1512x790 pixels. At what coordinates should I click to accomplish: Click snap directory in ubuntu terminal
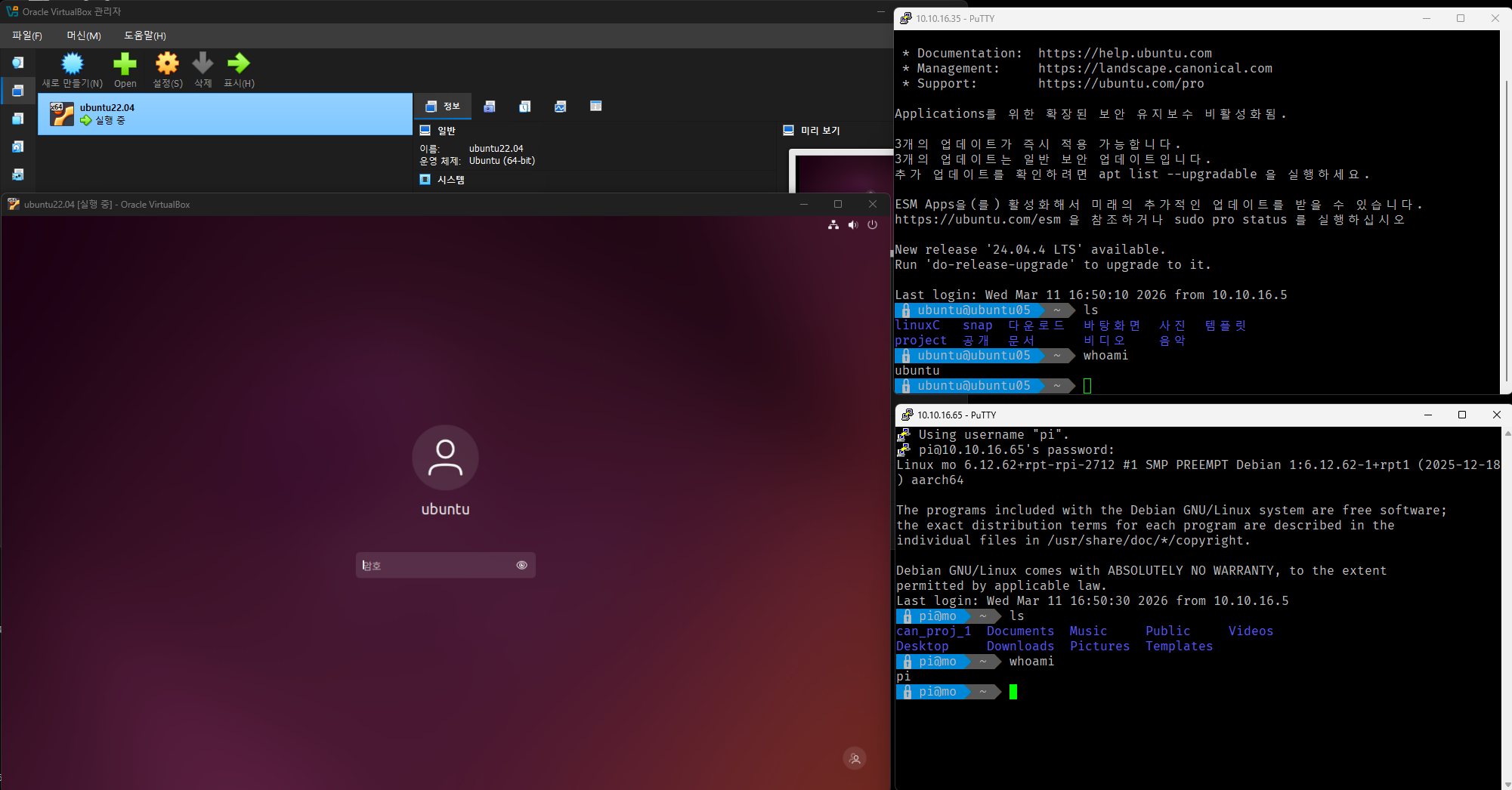tap(978, 325)
